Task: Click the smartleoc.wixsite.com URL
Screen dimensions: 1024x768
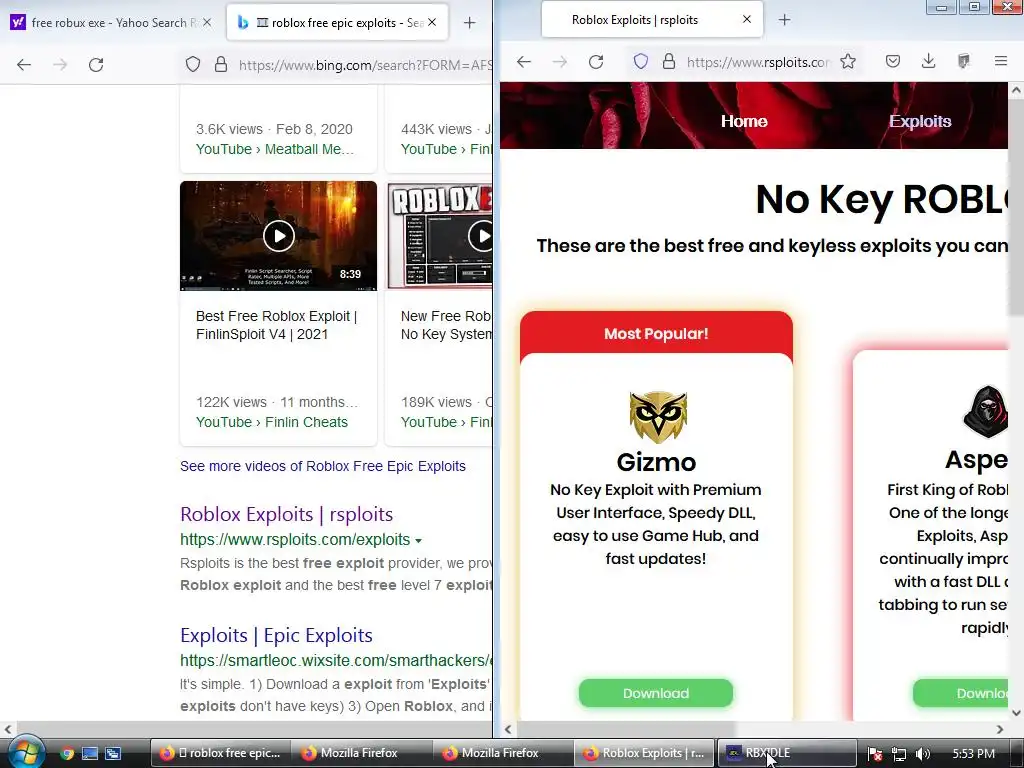Action: [x=336, y=660]
